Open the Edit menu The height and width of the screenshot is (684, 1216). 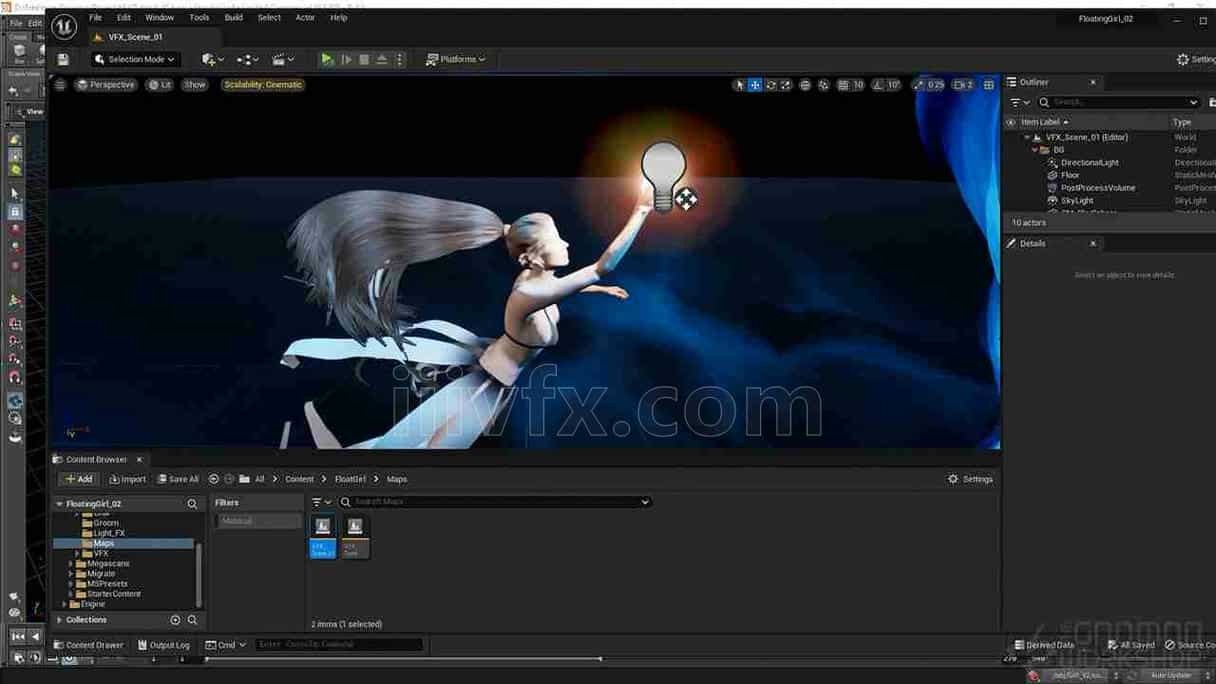point(124,17)
